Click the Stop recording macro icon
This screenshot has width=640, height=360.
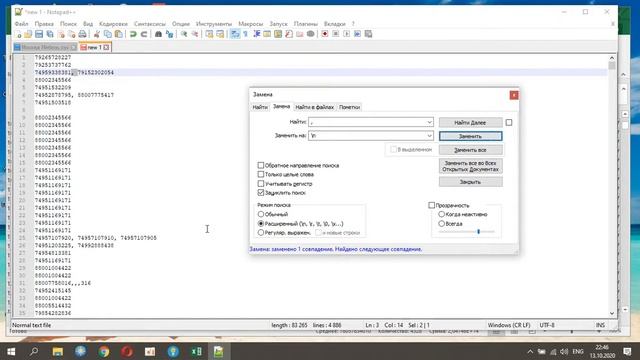click(336, 34)
